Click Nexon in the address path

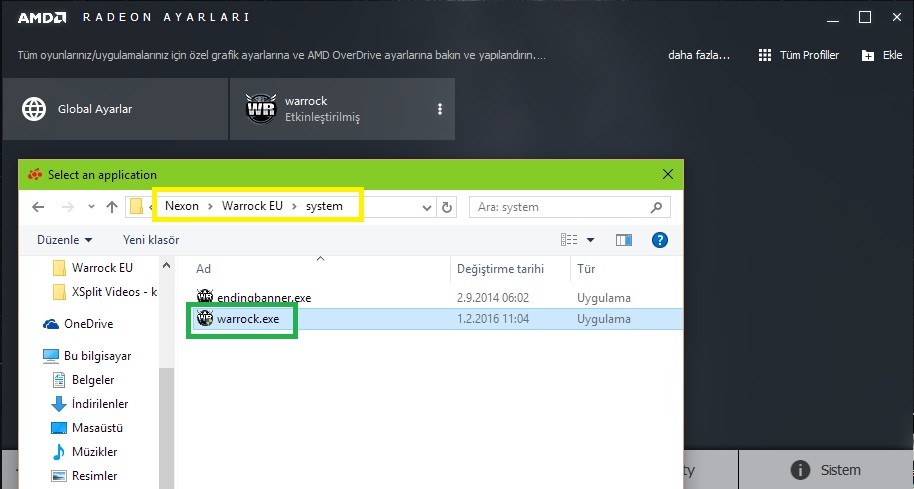[x=182, y=206]
